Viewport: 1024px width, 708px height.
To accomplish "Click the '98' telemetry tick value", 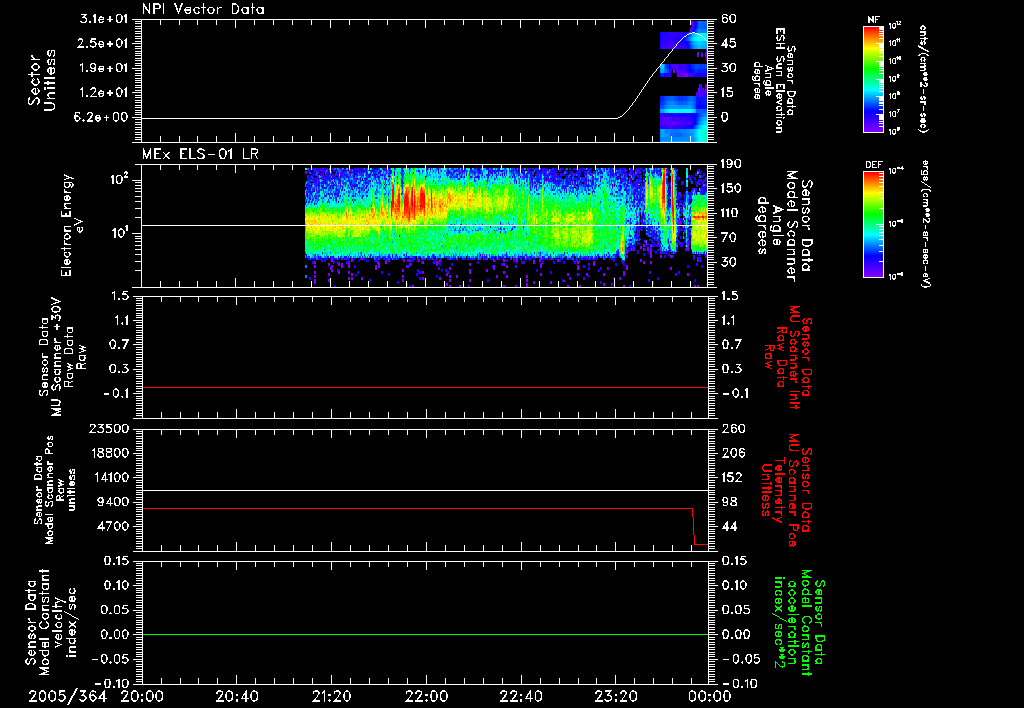I will click(x=729, y=502).
